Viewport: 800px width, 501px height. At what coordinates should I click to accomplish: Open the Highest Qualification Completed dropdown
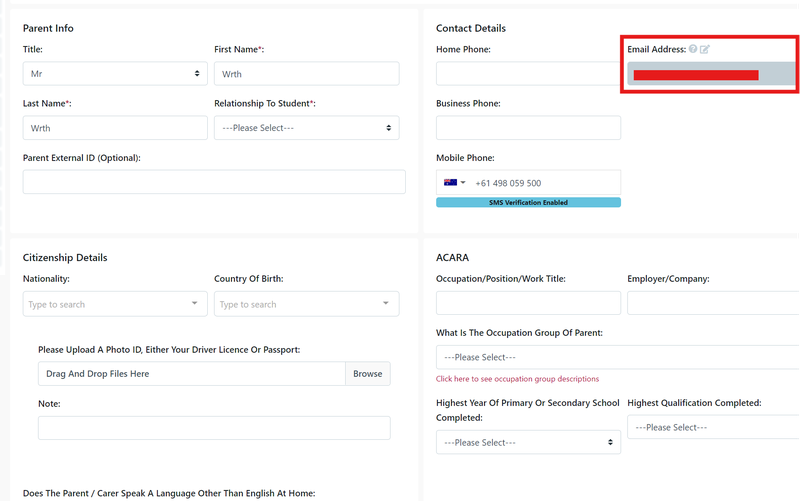coord(713,427)
